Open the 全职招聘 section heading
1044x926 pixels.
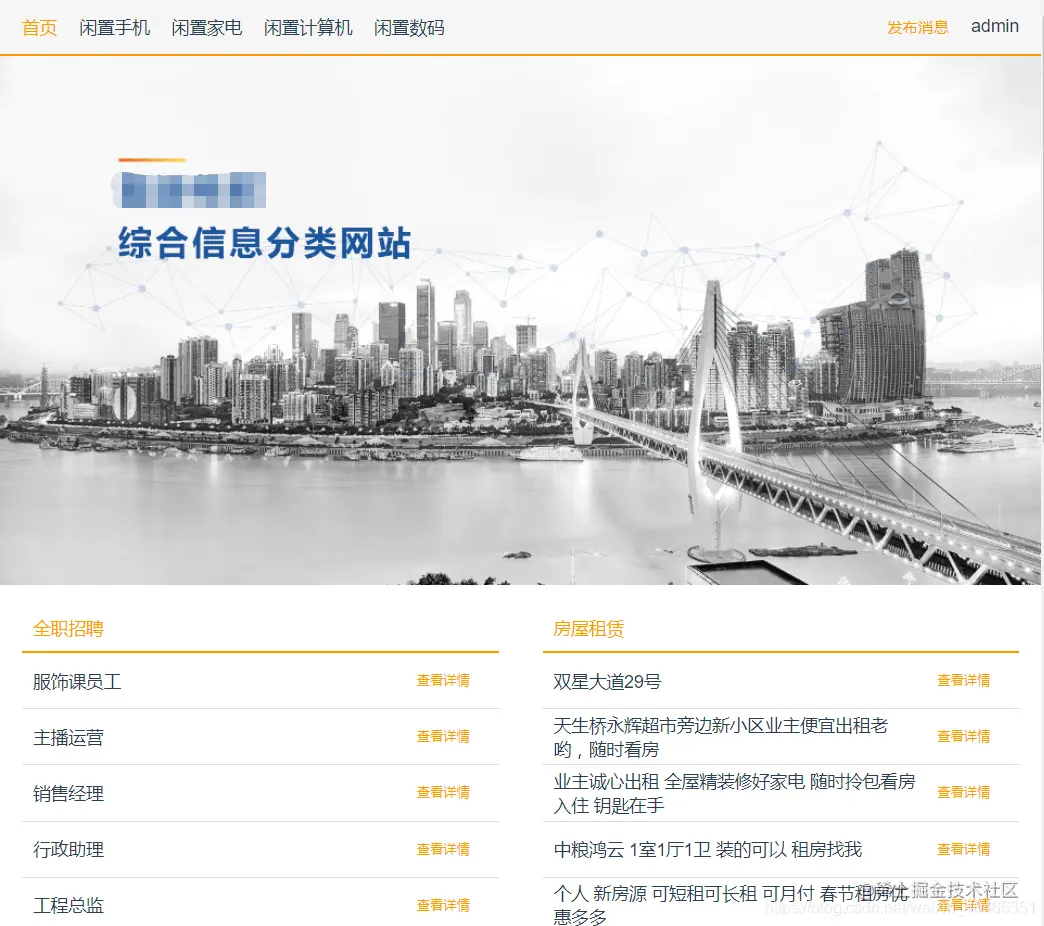click(x=68, y=628)
